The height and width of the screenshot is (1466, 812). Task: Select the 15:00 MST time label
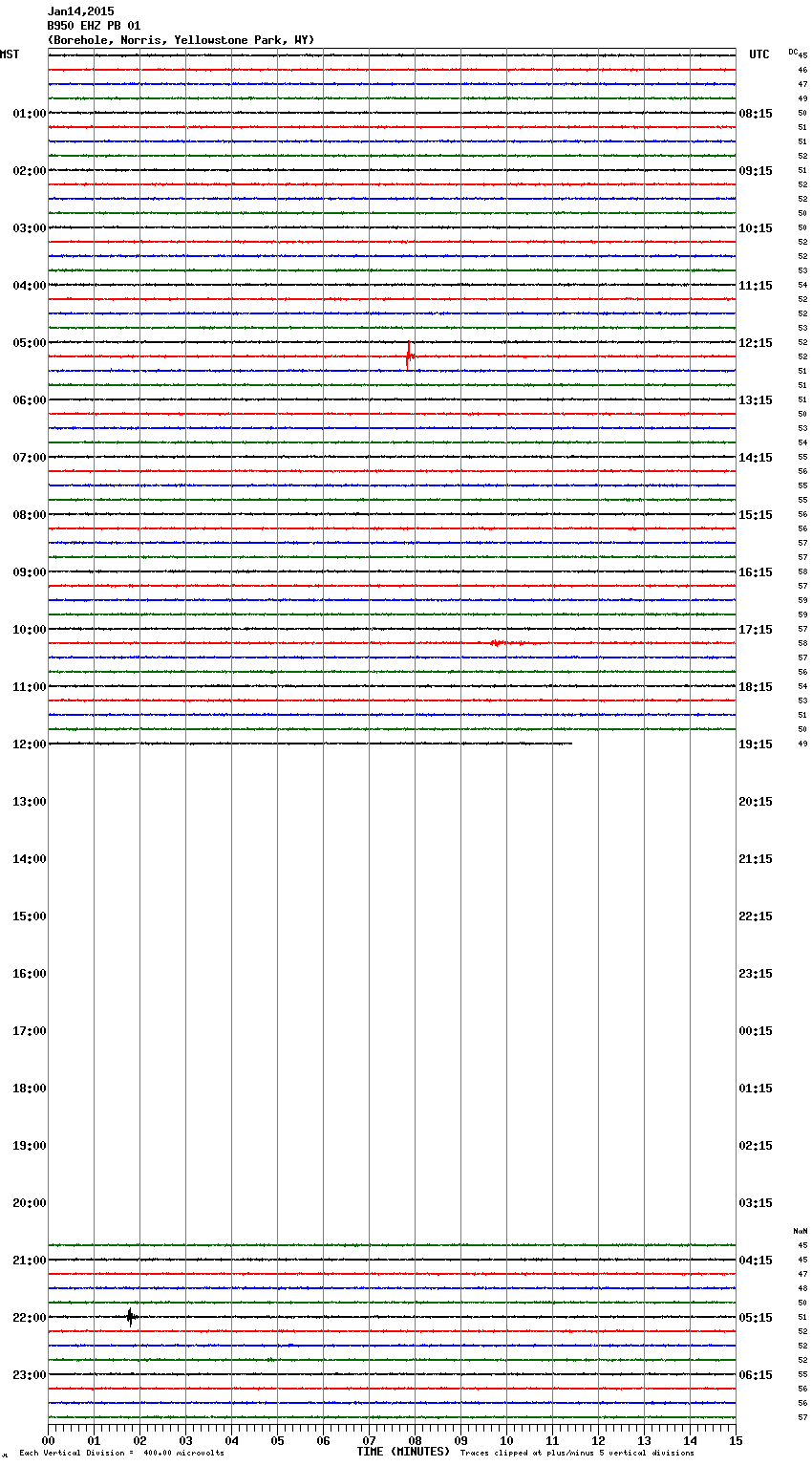(x=30, y=916)
